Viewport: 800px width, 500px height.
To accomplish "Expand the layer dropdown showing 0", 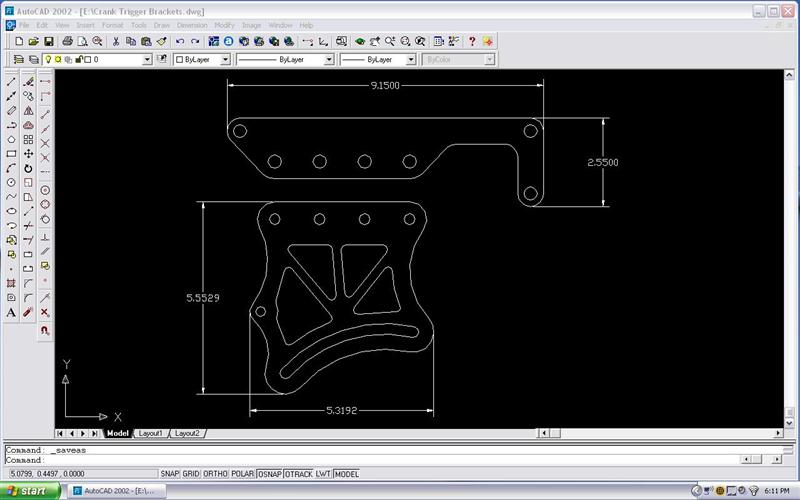I will tap(147, 60).
